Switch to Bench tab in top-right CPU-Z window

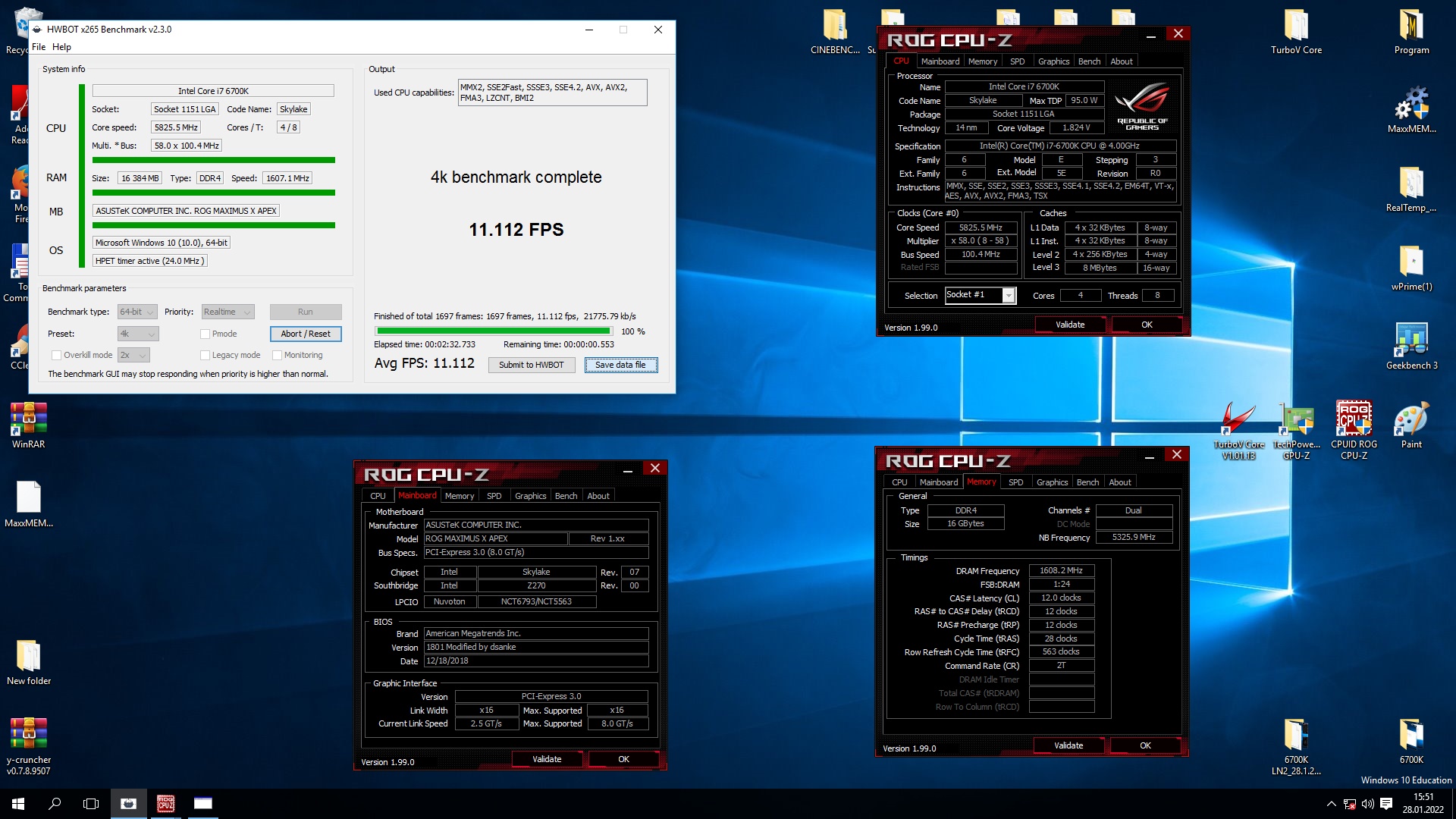click(x=1089, y=61)
